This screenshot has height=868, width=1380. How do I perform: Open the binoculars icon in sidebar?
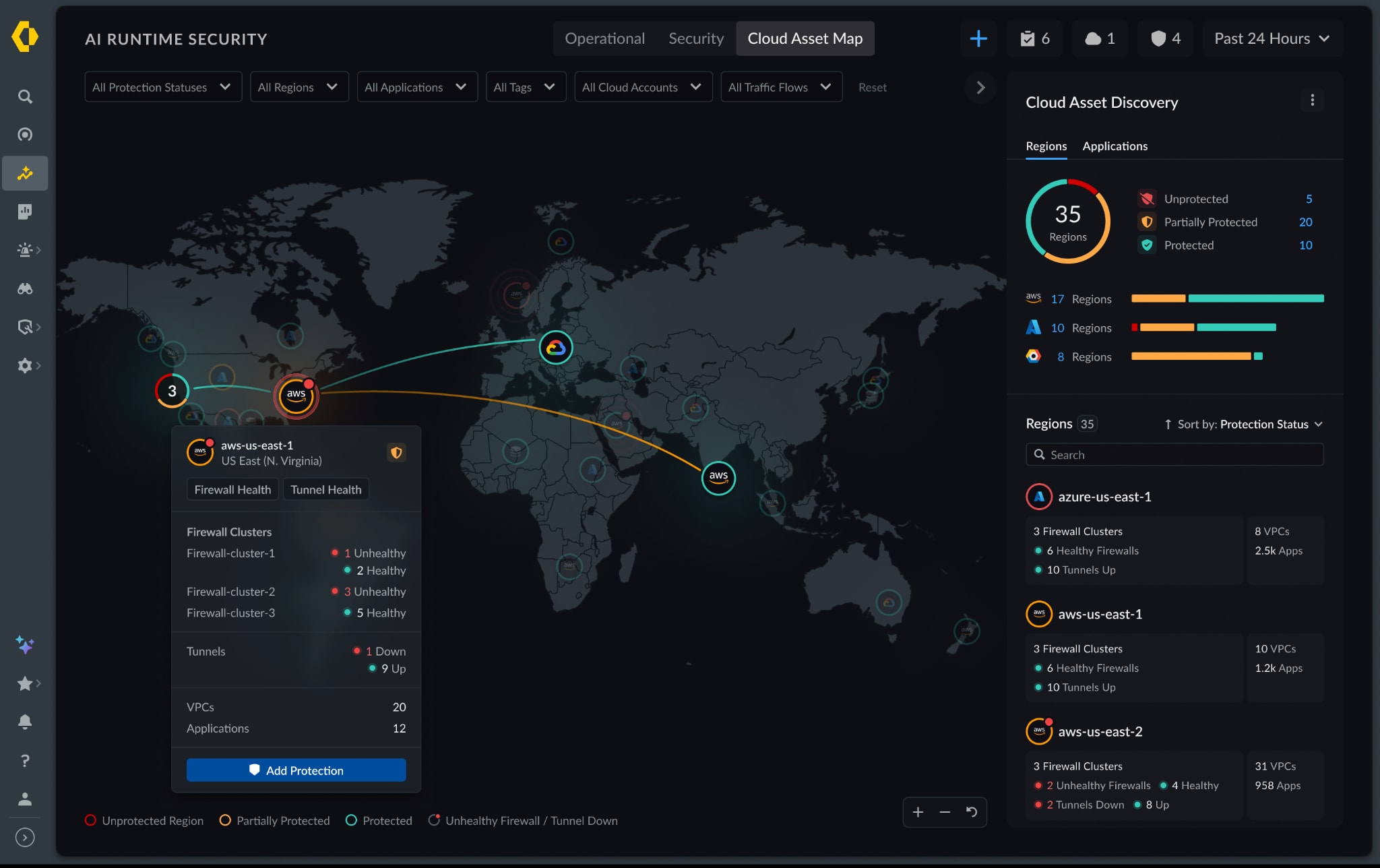click(x=25, y=288)
